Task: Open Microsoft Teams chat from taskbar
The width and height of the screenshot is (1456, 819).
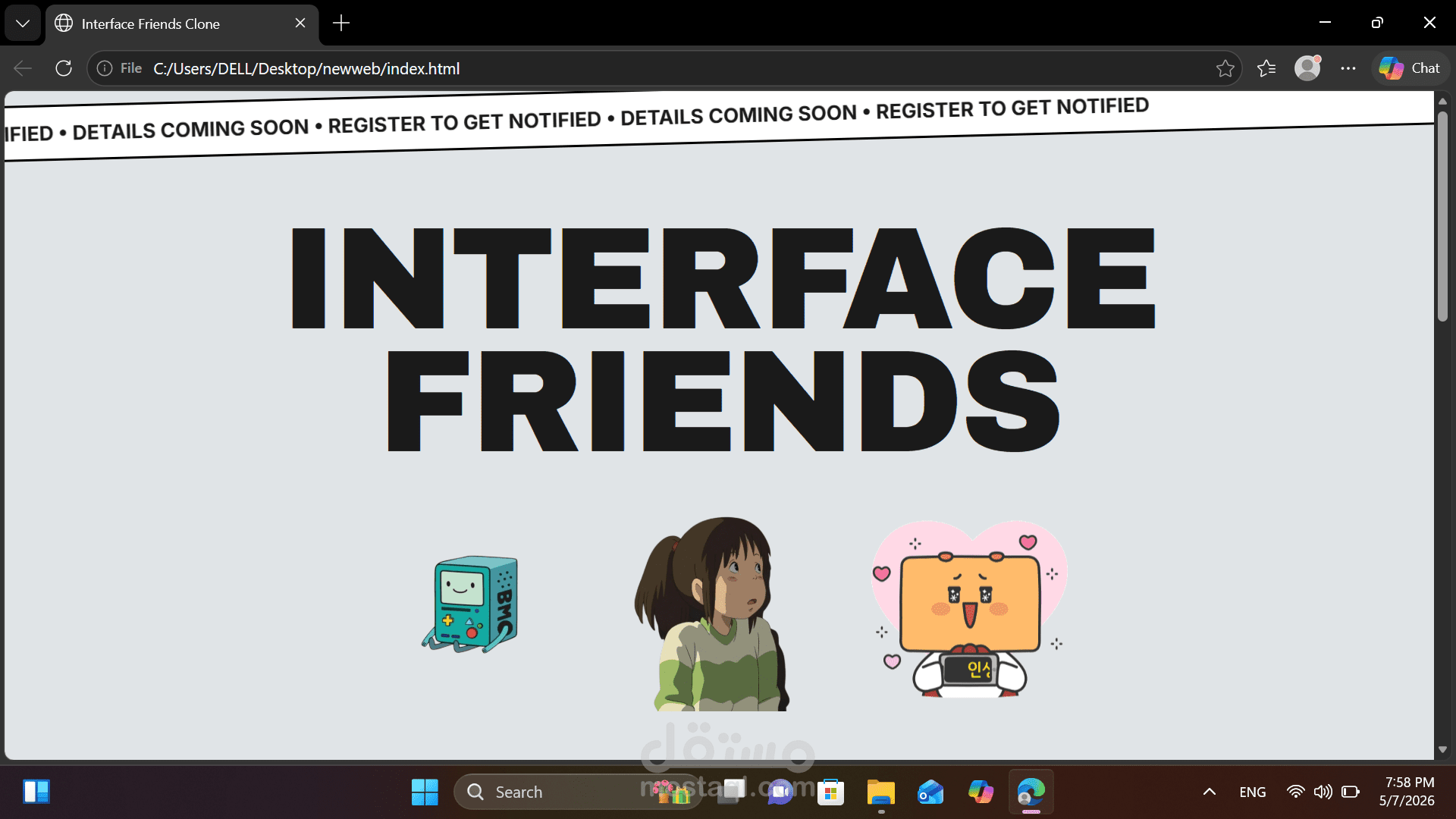Action: [780, 792]
